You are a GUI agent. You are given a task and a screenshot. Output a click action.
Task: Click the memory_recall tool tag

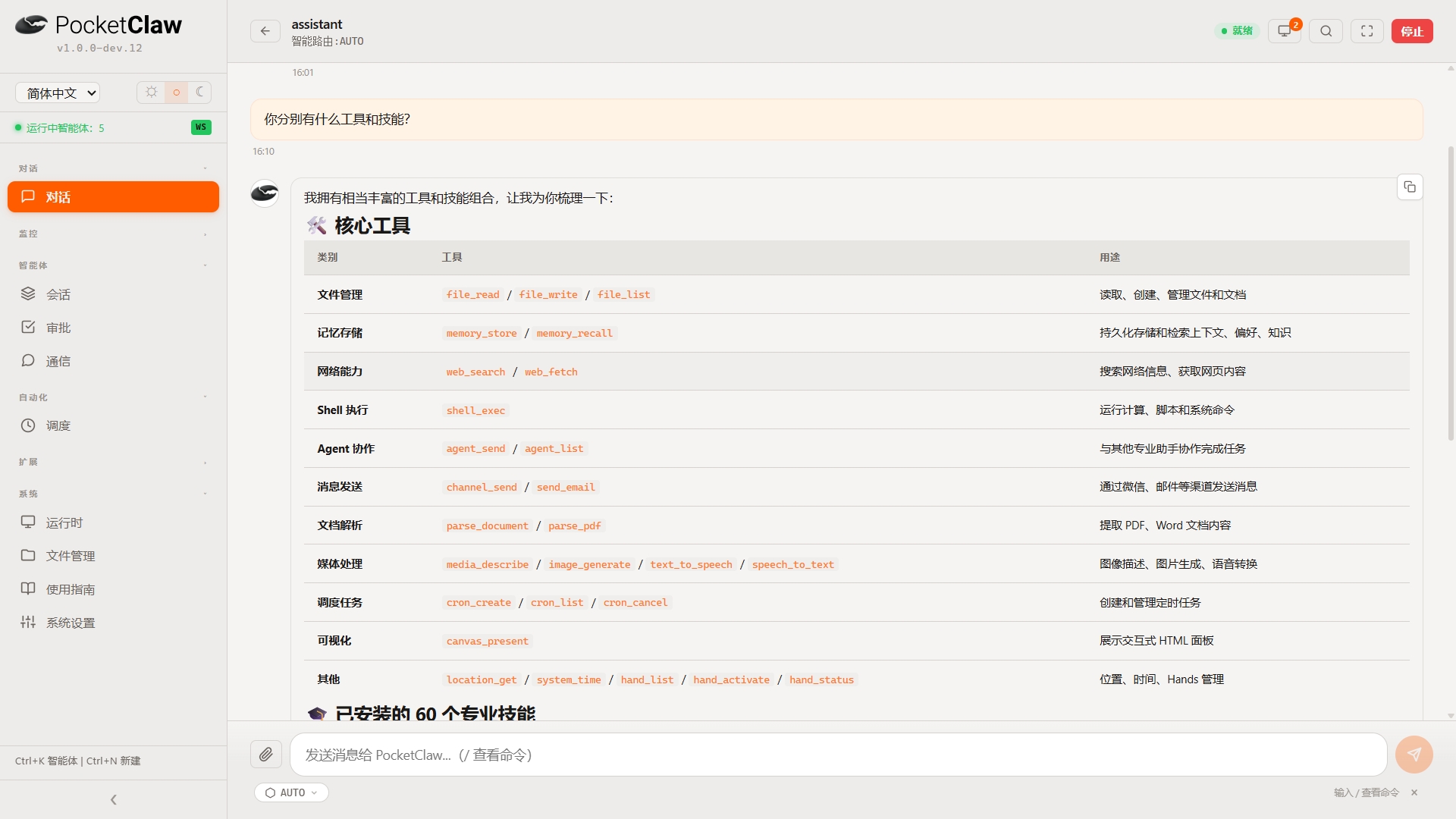click(574, 334)
